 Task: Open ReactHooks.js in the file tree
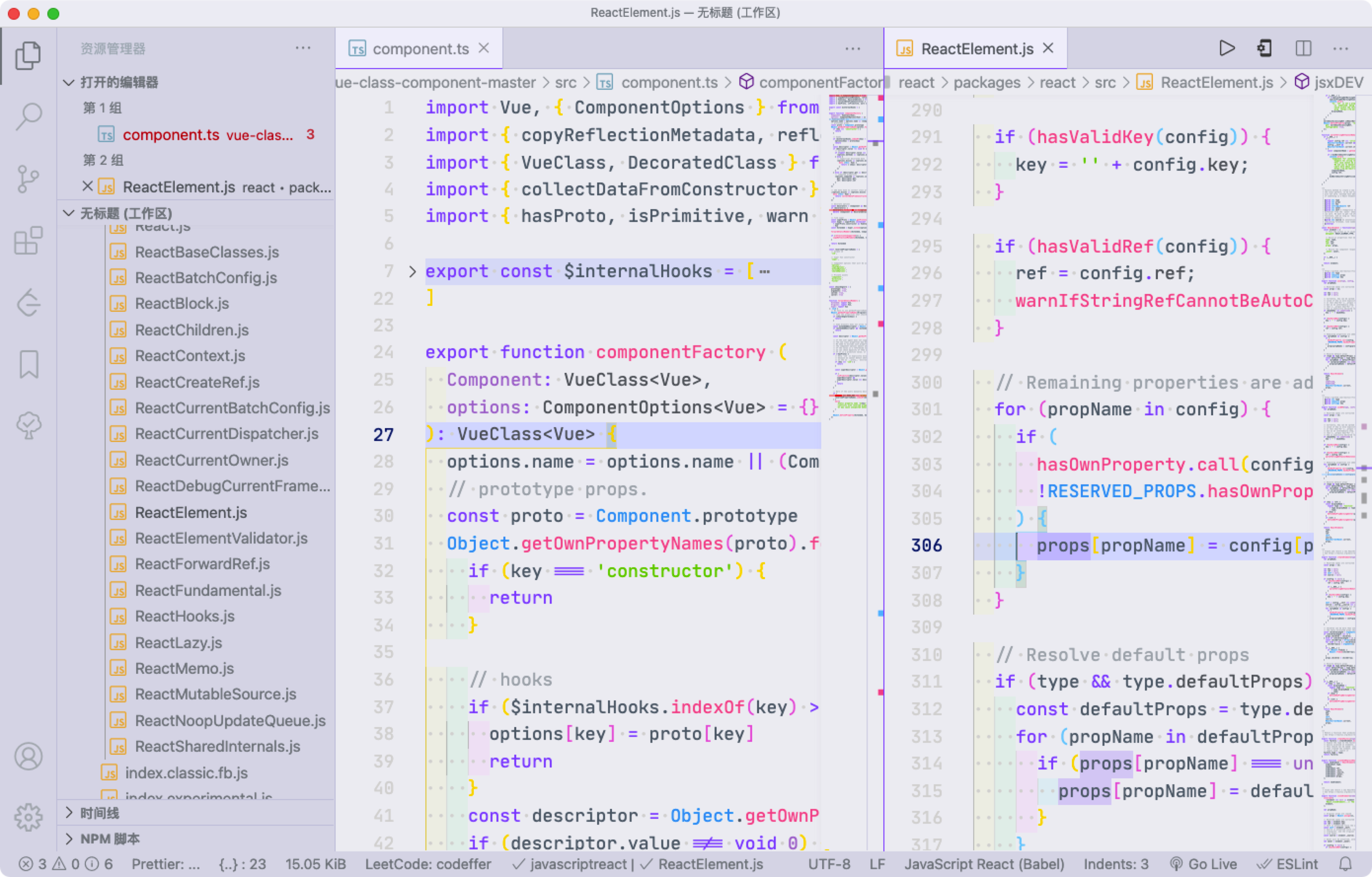coord(185,616)
